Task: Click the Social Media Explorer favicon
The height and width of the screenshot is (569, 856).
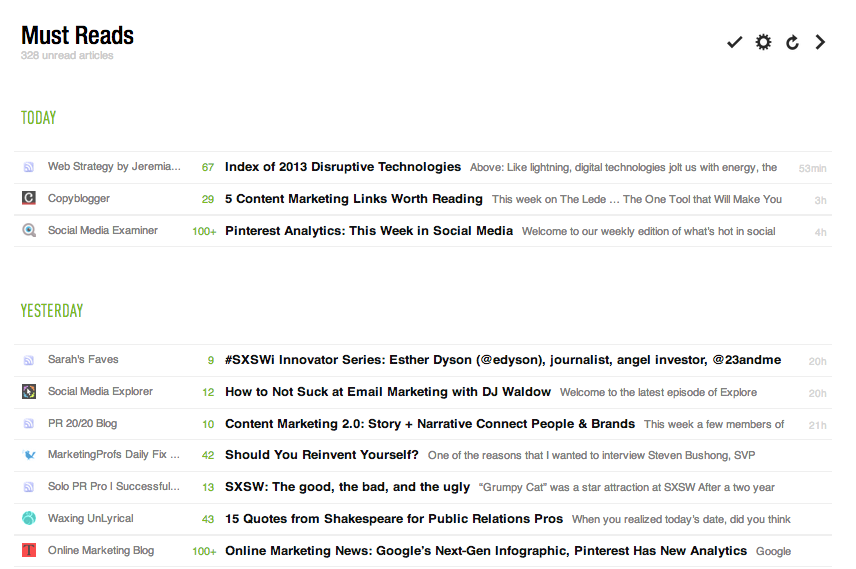Action: point(29,392)
